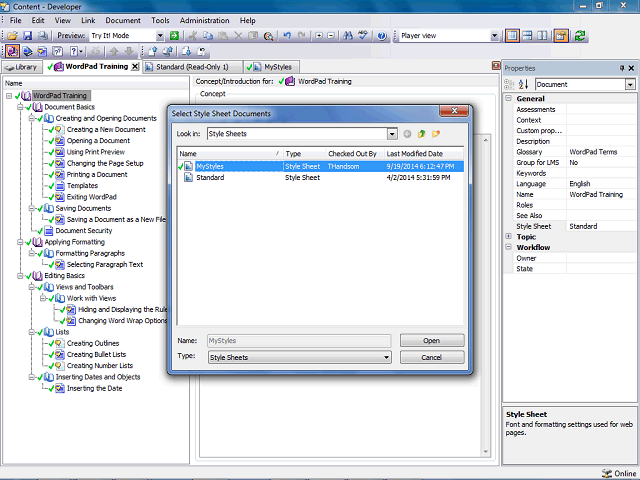Image resolution: width=640 pixels, height=480 pixels.
Task: Open the Look in dropdown
Action: tap(392, 134)
